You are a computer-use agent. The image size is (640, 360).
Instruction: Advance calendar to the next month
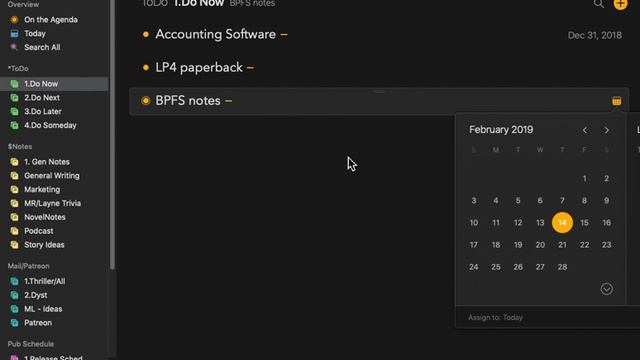pos(607,130)
